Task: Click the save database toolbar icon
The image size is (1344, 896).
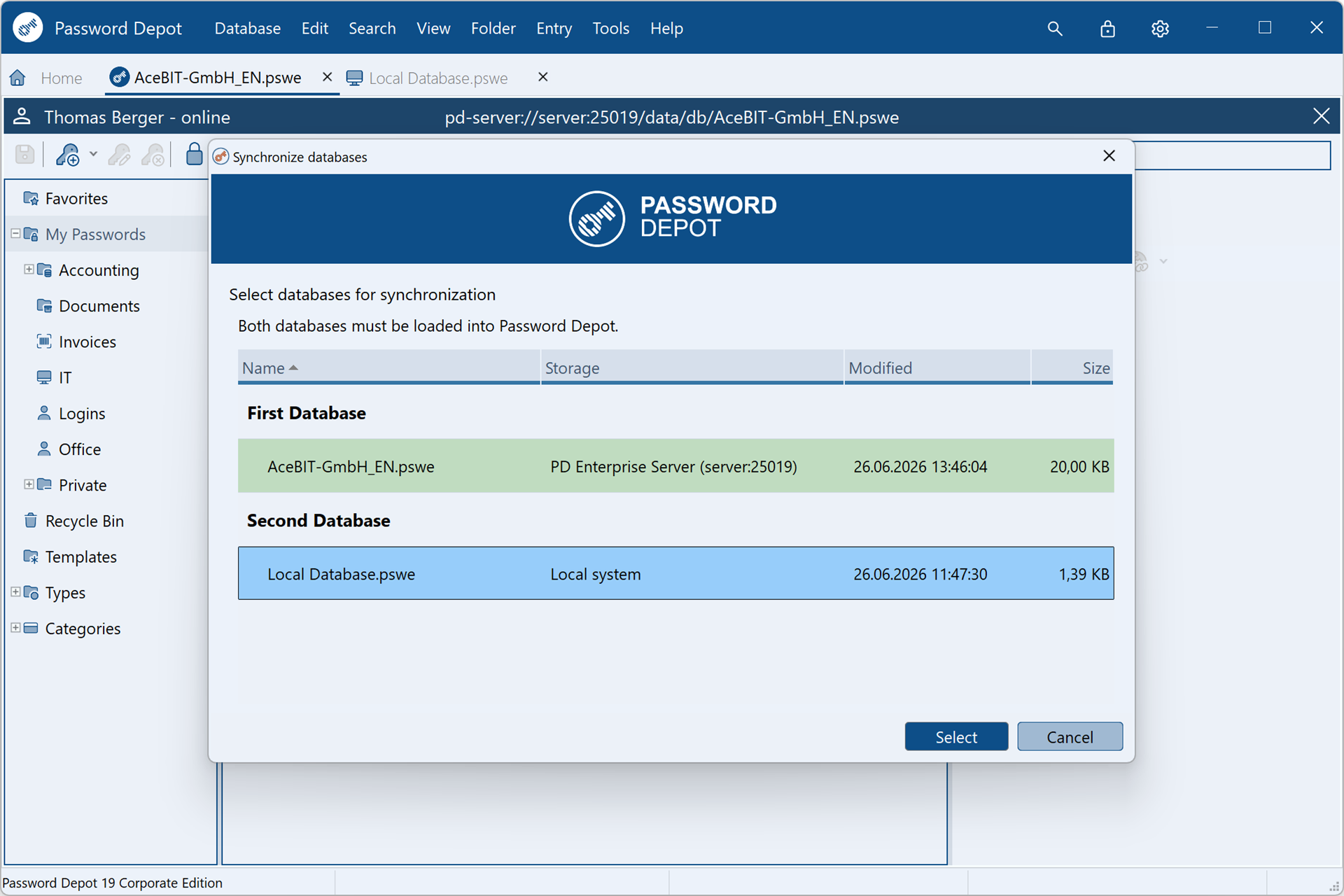Action: pos(25,154)
